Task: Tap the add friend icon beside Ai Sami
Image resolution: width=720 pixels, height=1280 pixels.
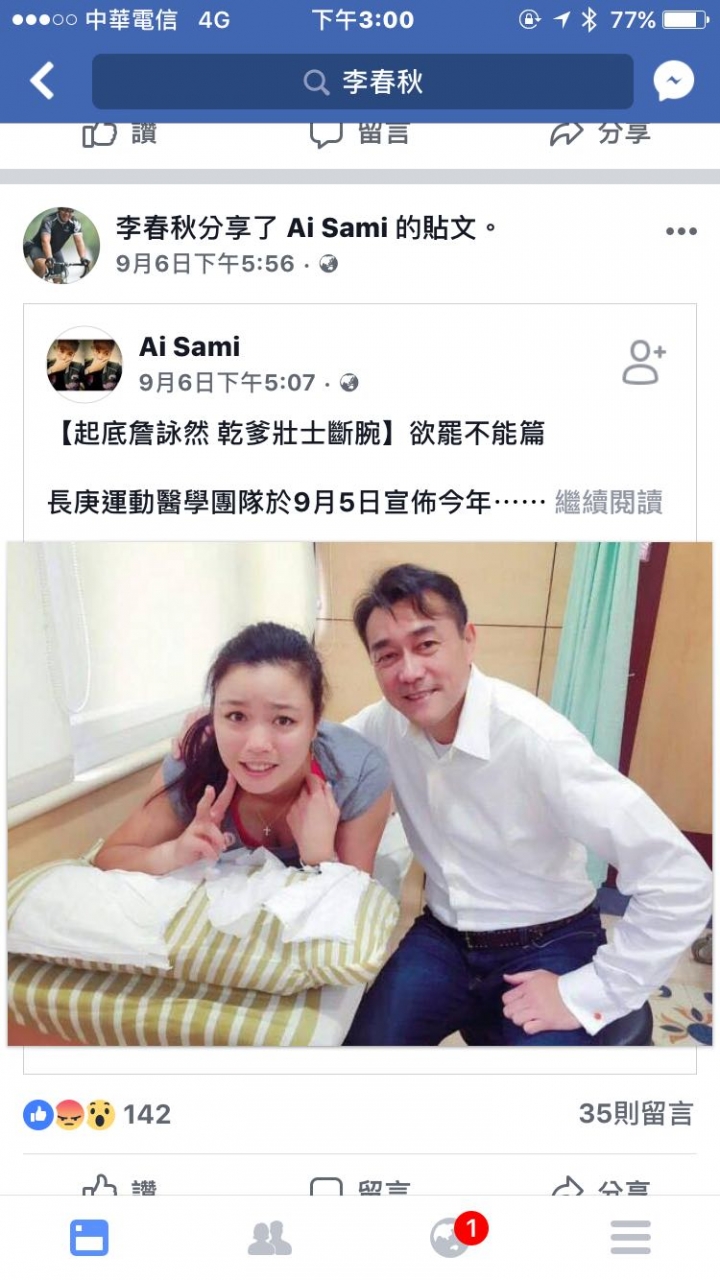Action: [x=644, y=362]
